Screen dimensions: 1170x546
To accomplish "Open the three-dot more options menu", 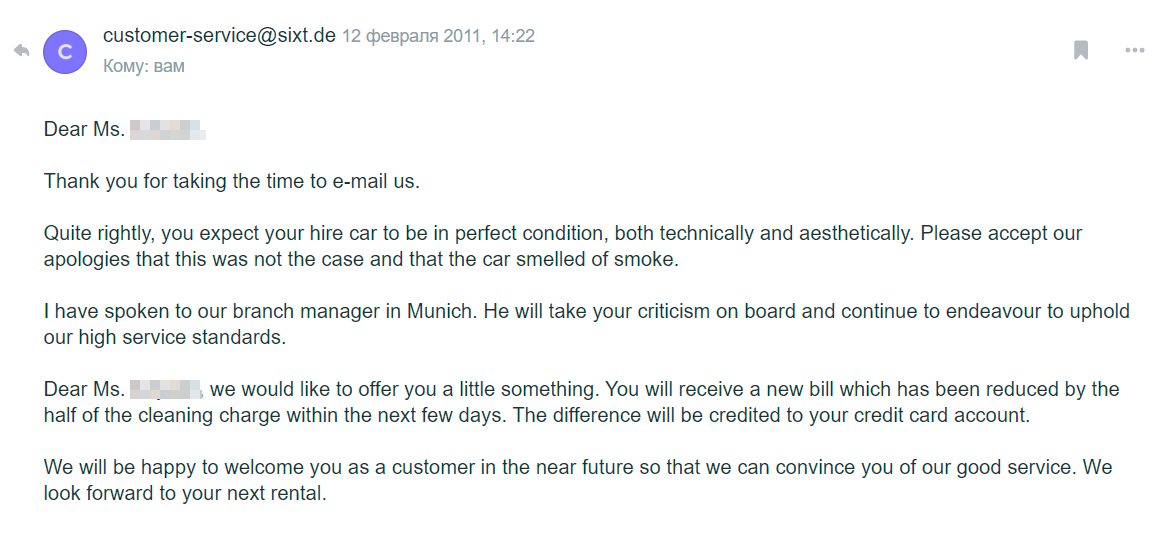I will click(1134, 51).
